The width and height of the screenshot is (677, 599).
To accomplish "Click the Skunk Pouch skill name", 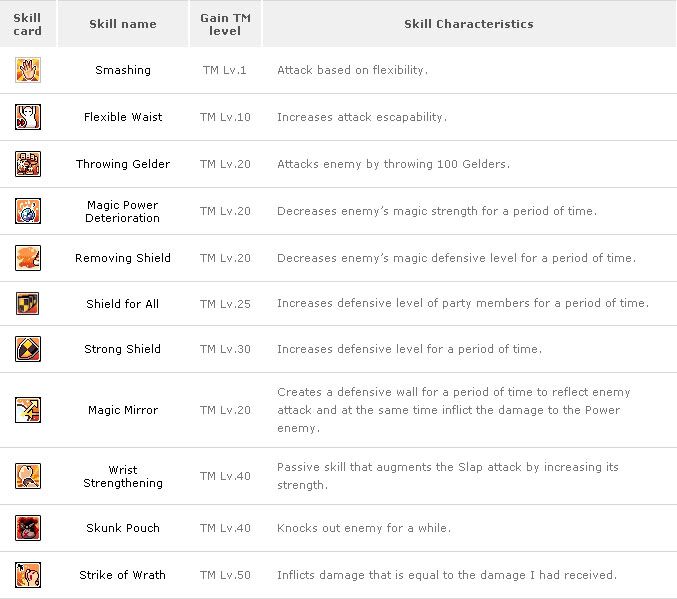I will (123, 528).
